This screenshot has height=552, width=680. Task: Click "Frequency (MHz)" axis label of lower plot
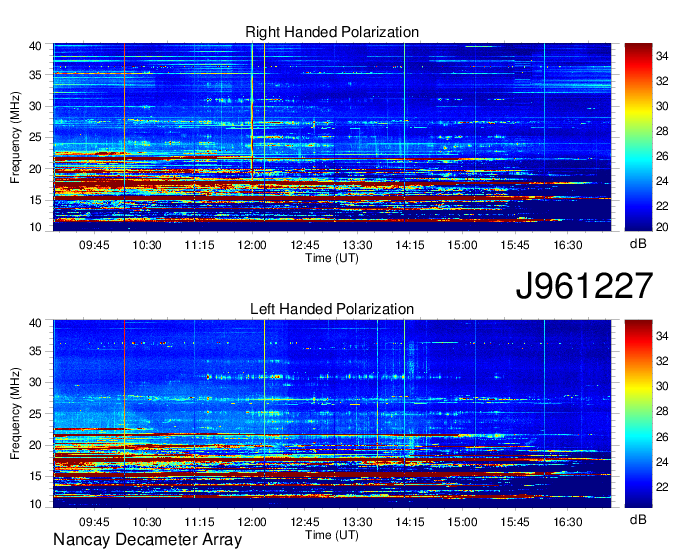coord(15,414)
